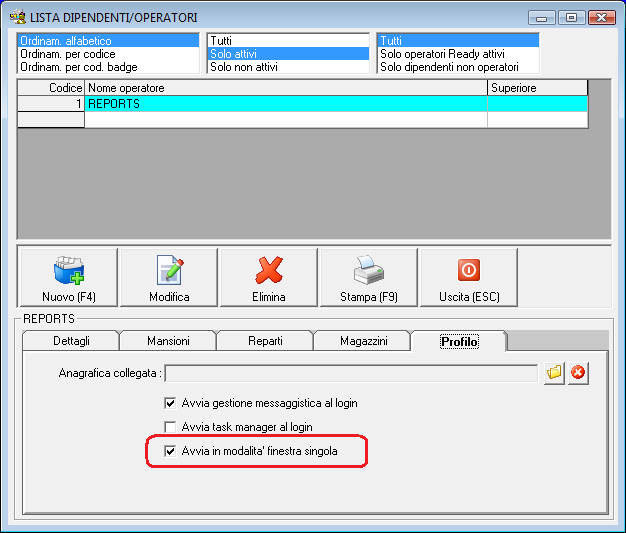Click the Uscita (ESC) button
Screen dimensions: 626x533
point(469,277)
